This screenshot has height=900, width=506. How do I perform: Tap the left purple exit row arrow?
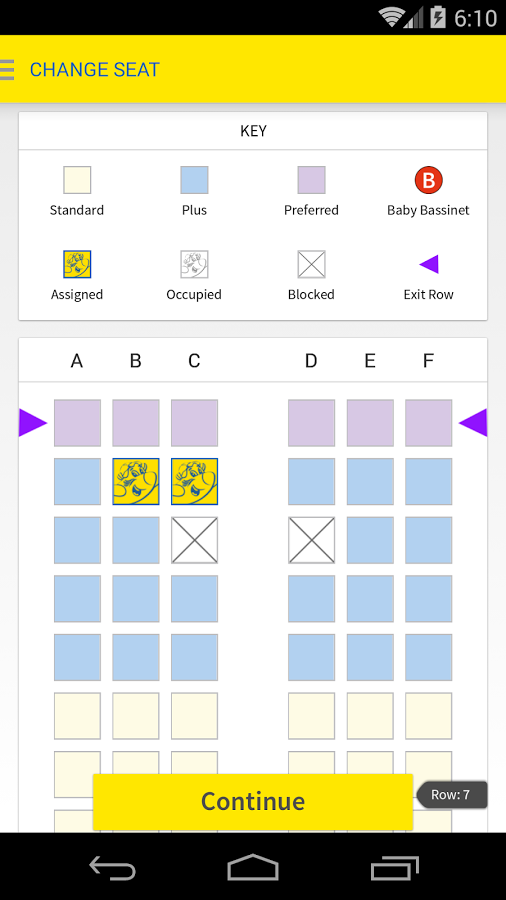[x=33, y=423]
